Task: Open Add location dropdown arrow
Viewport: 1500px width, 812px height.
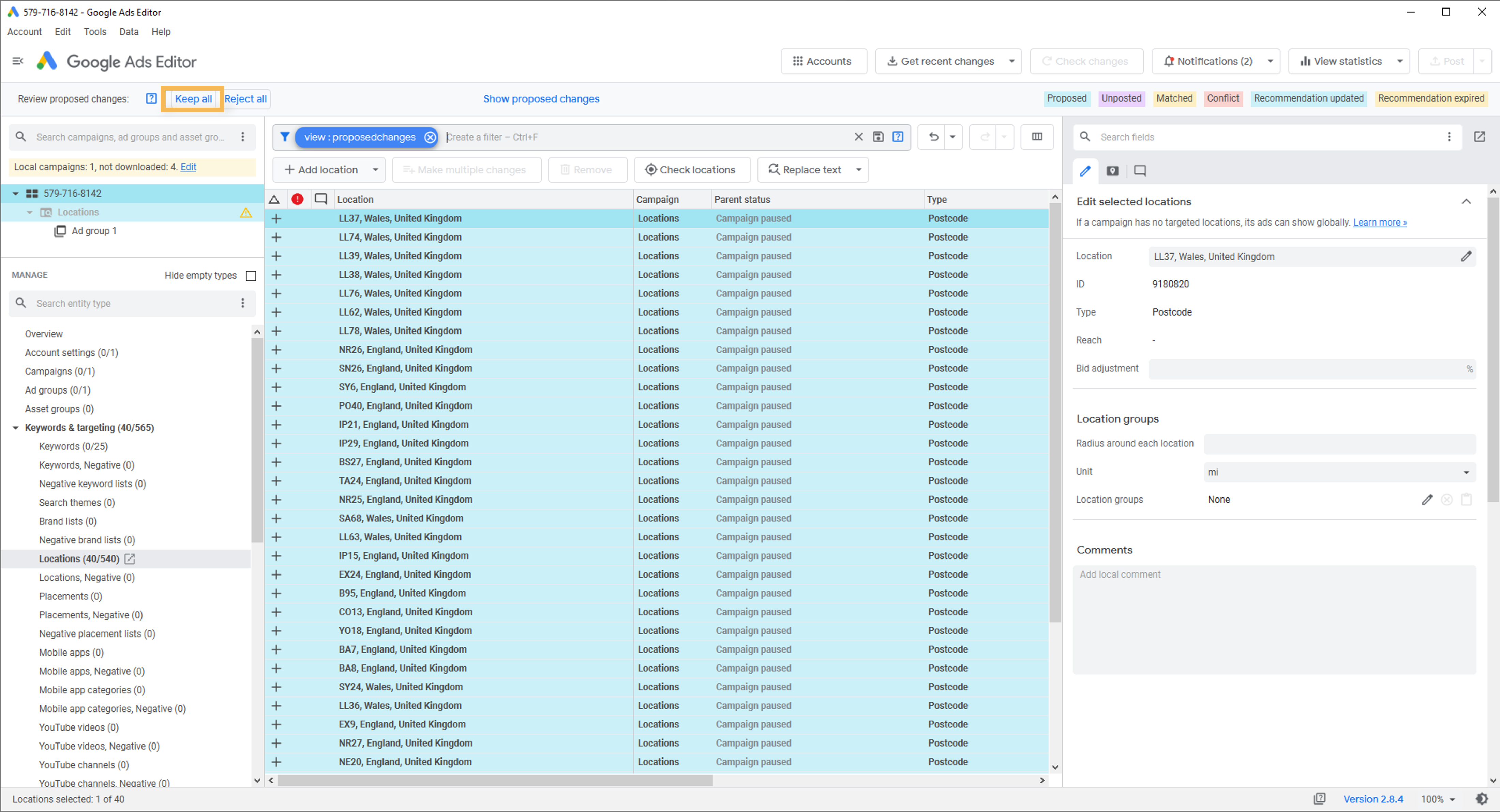Action: (376, 170)
